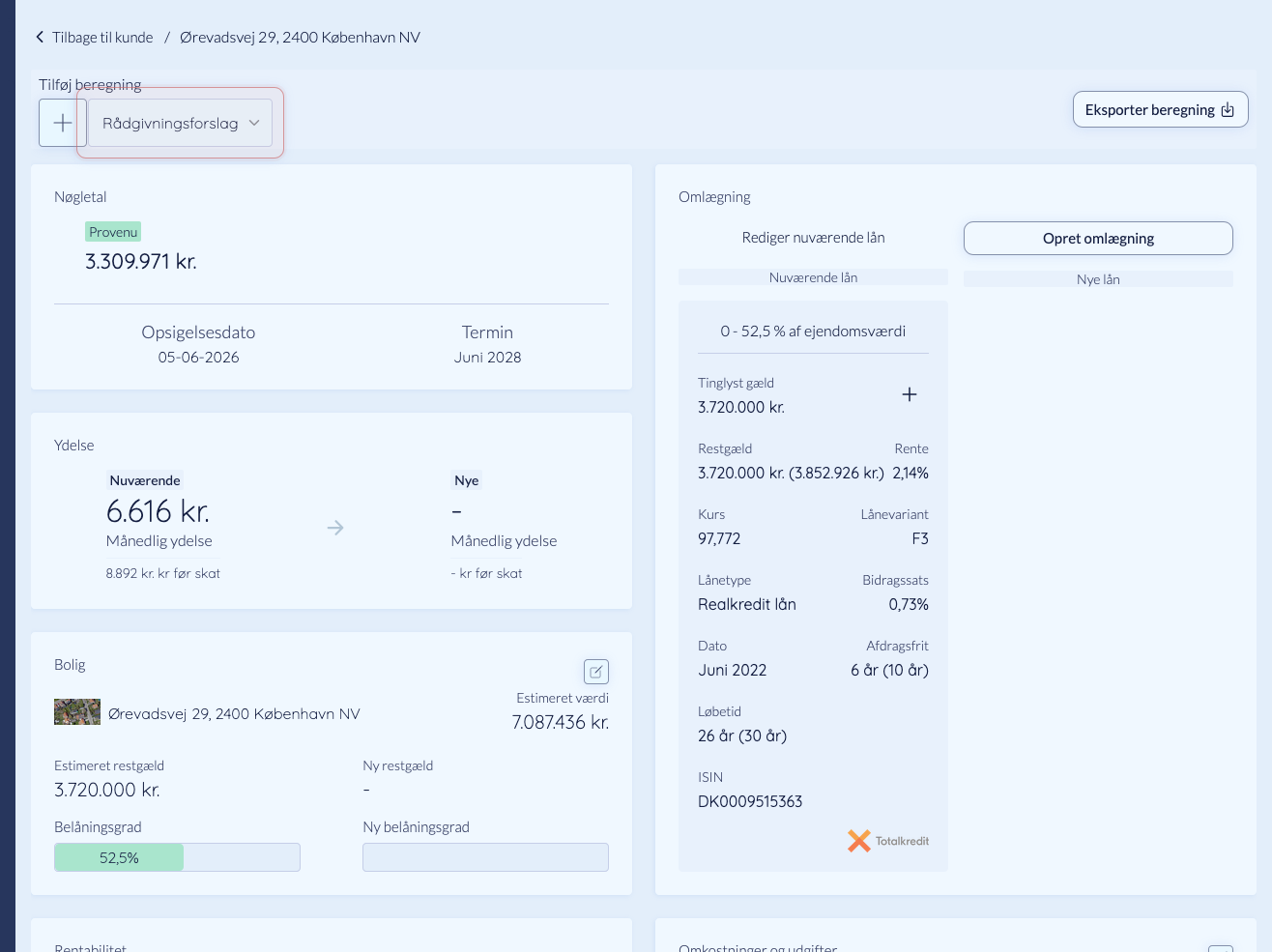Viewport: 1272px width, 952px height.
Task: Click the download icon in Eksporter beregning
Action: pyautogui.click(x=1228, y=110)
